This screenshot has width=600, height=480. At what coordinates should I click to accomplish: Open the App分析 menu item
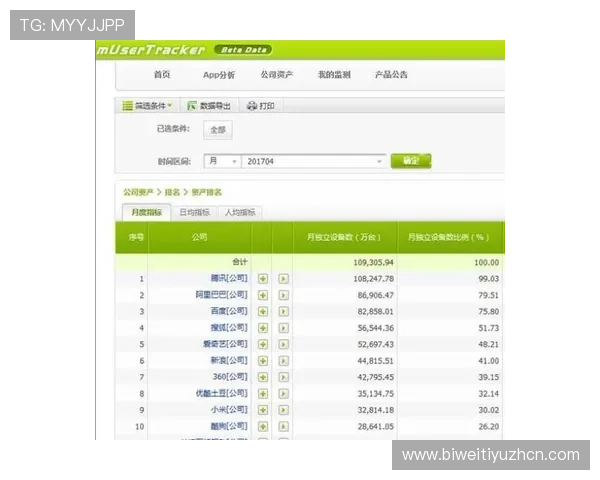[218, 75]
